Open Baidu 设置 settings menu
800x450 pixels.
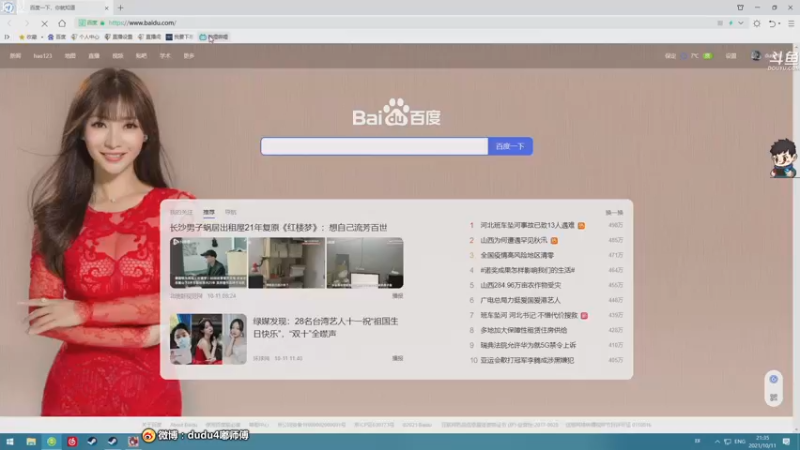coord(731,56)
